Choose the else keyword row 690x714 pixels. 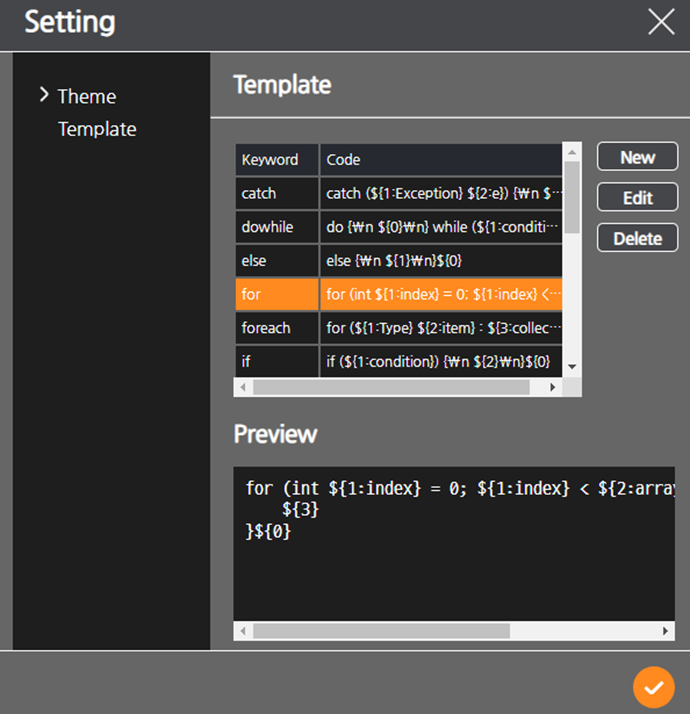(x=277, y=261)
